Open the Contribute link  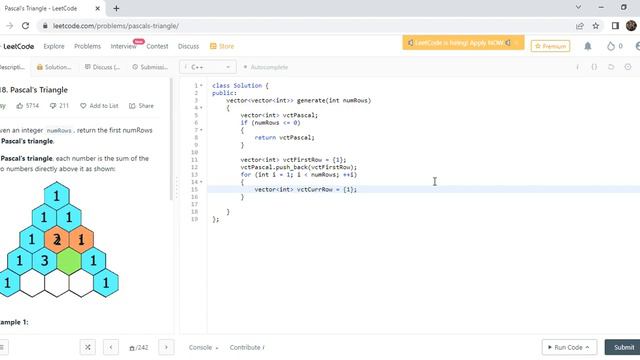(x=247, y=347)
